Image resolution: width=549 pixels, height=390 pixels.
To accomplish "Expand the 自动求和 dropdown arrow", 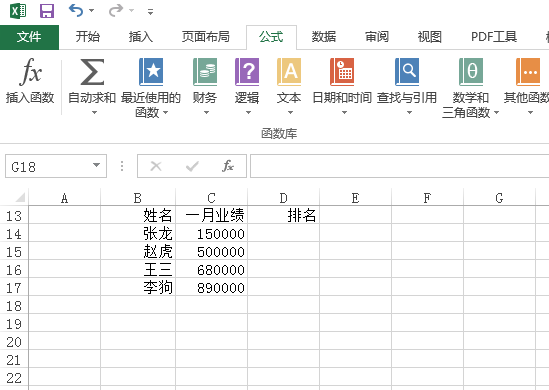I will click(x=94, y=113).
